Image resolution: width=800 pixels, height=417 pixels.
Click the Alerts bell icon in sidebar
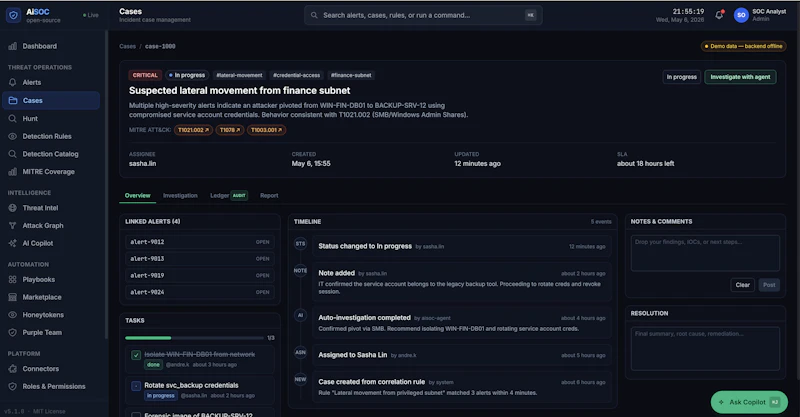(13, 82)
